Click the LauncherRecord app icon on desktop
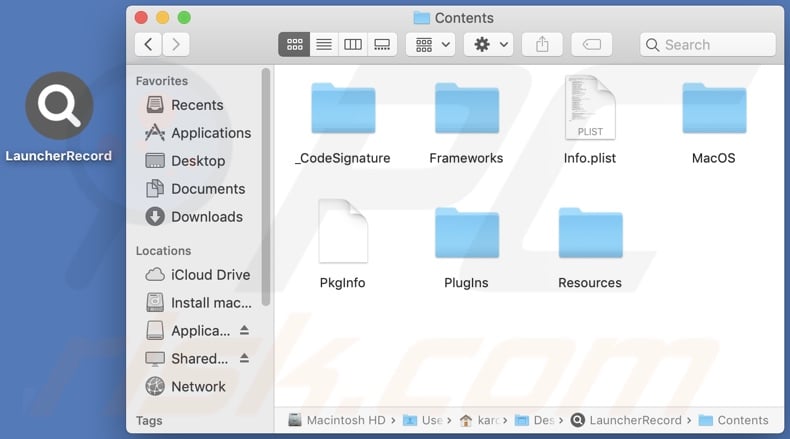The image size is (790, 439). pyautogui.click(x=59, y=105)
